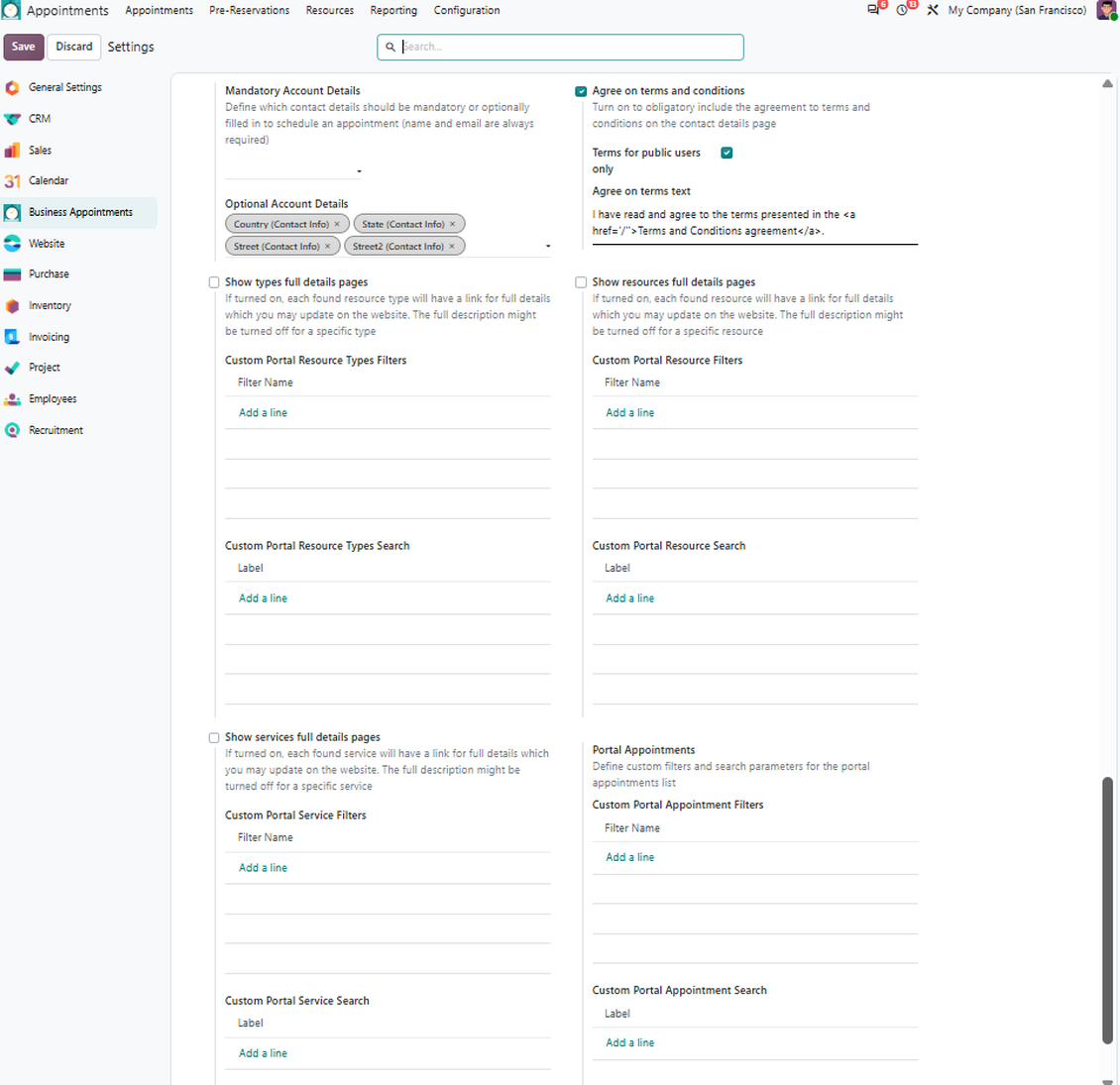Screen dimensions: 1120x1085
Task: Open the user avatar menu
Action: pos(1106,10)
